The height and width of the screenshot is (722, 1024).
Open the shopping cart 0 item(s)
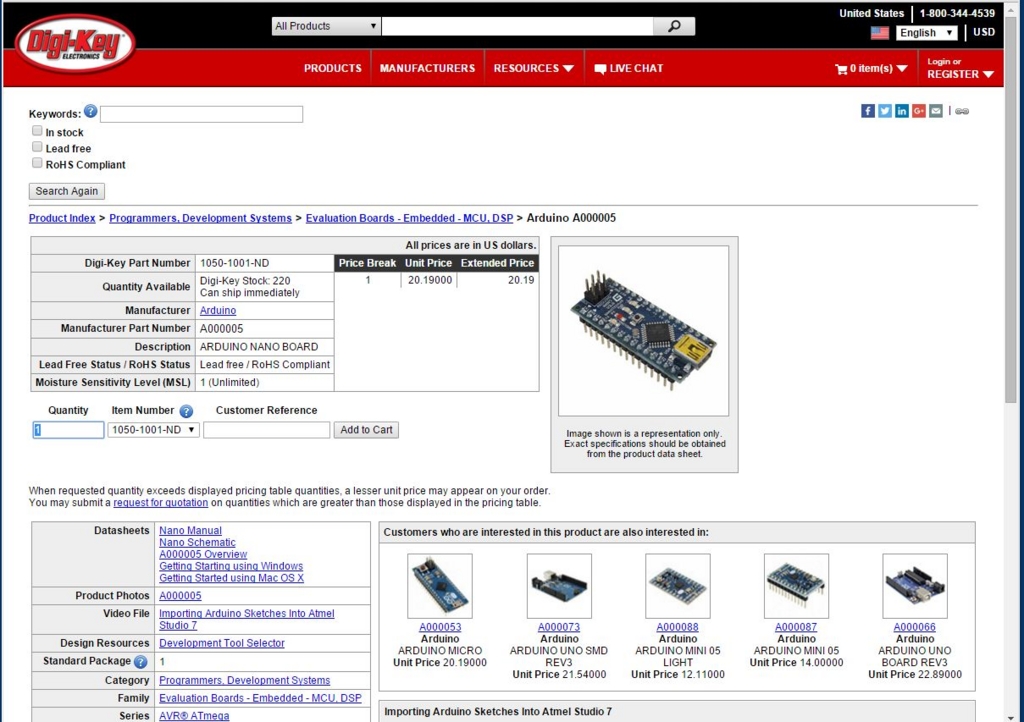(x=871, y=69)
